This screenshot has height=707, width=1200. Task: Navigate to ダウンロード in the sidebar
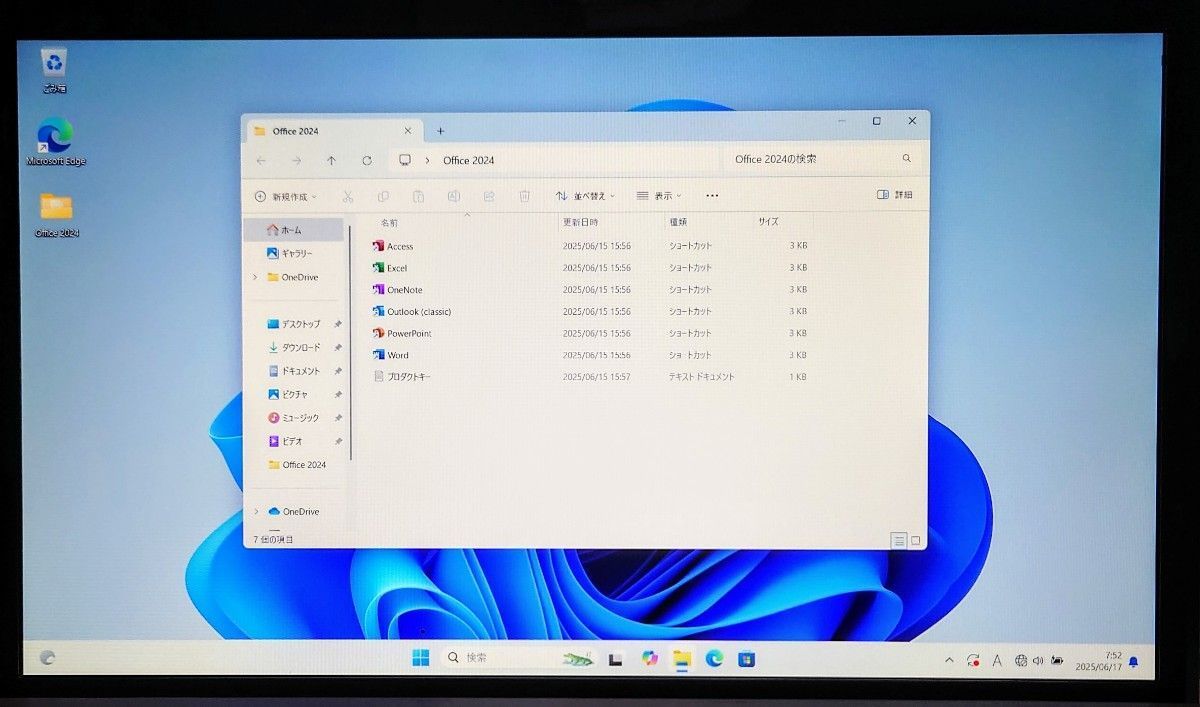pyautogui.click(x=300, y=347)
